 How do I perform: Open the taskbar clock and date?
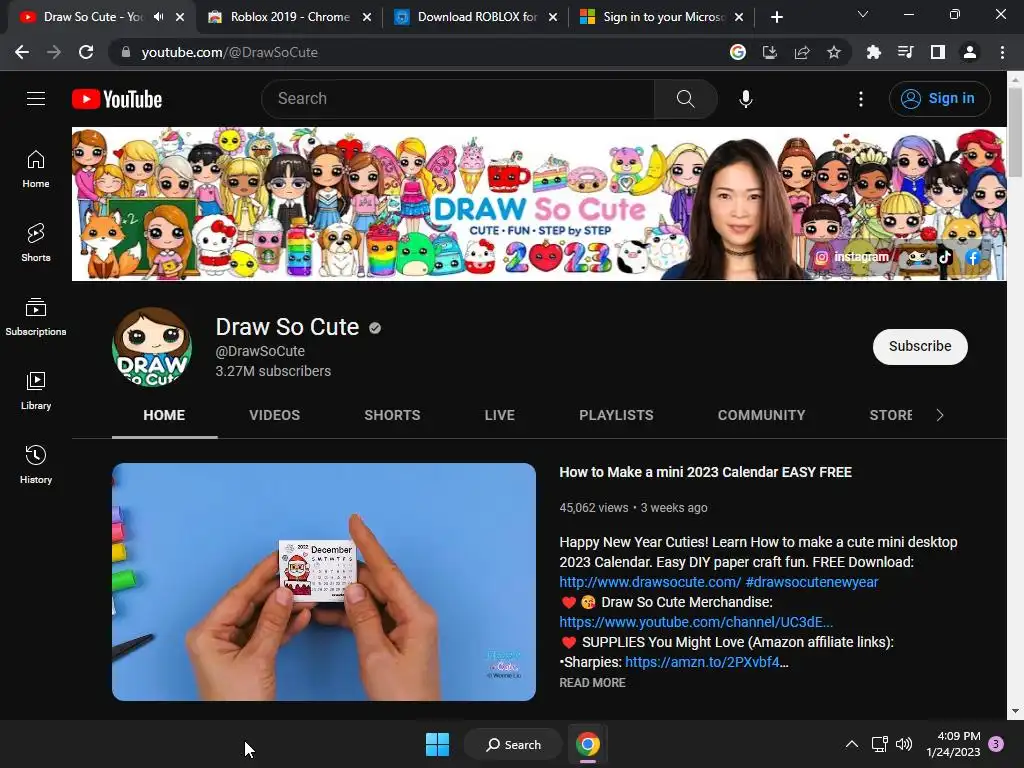(953, 744)
